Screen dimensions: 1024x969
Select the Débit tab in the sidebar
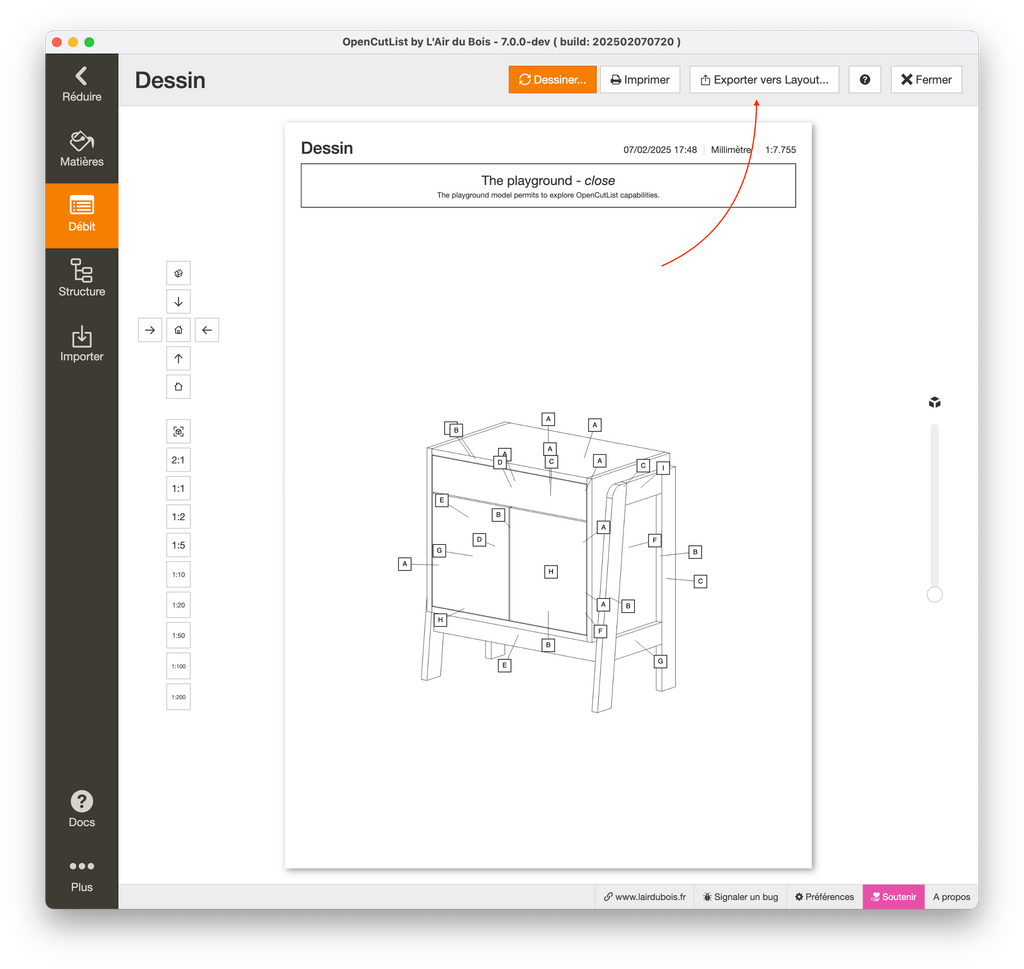coord(82,215)
